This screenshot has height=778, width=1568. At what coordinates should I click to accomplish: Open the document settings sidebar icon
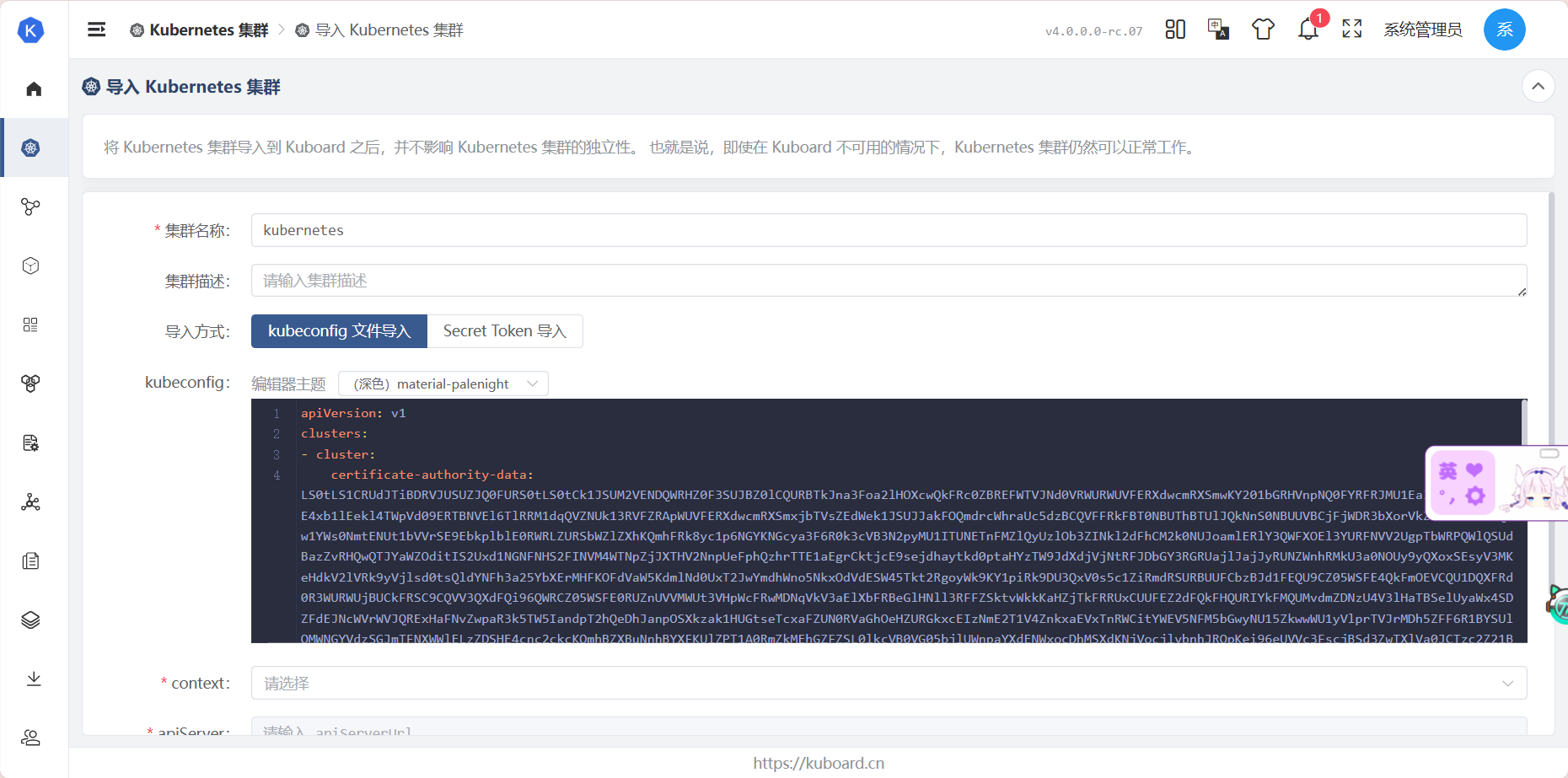click(x=31, y=443)
